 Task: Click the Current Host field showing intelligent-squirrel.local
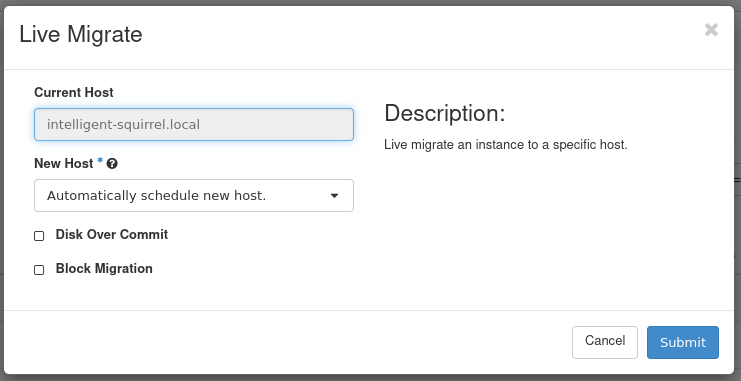[x=194, y=124]
